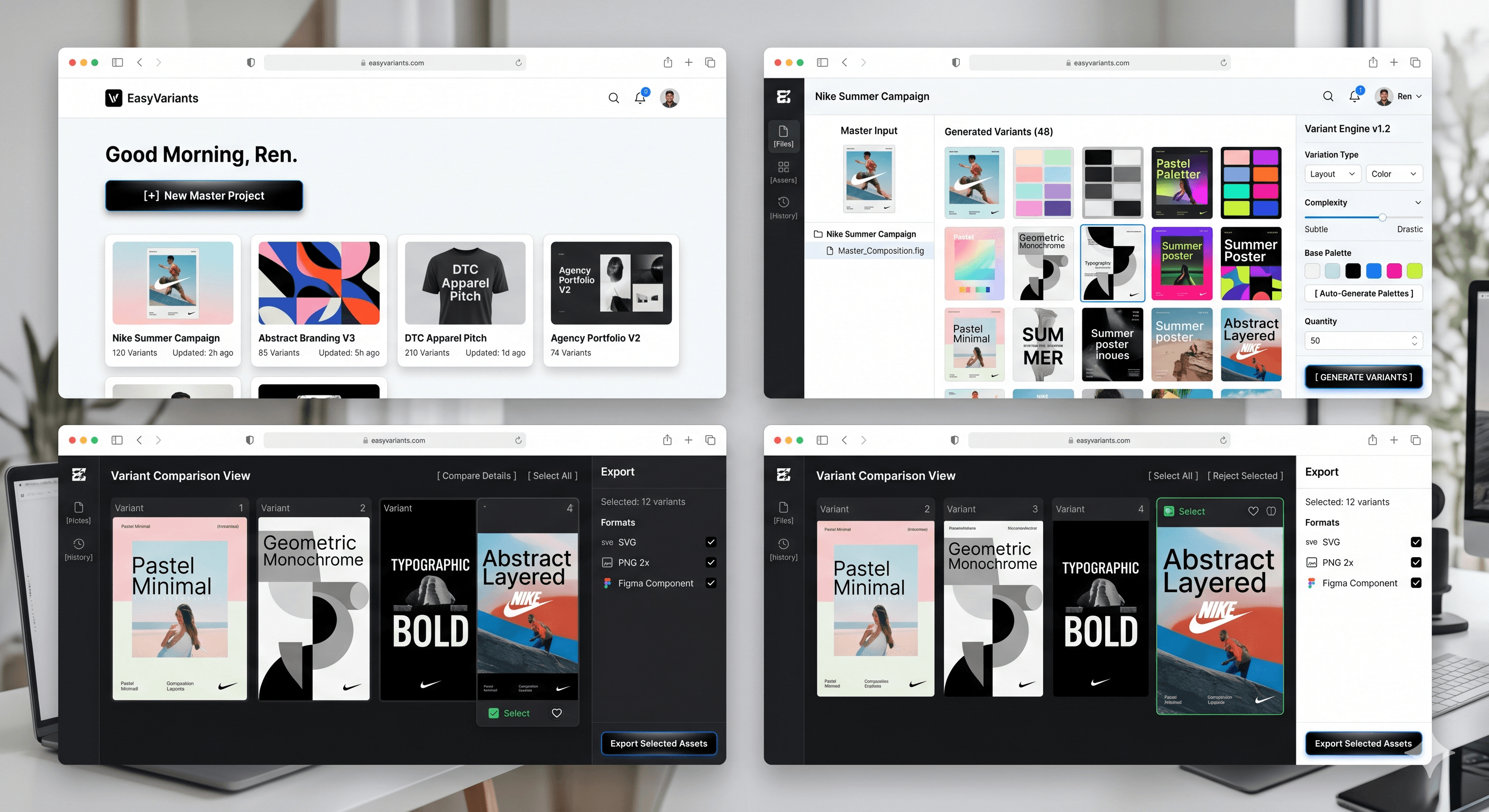
Task: Click the split-compare icon on the green-outlined Abstract Layered card
Action: click(1271, 512)
